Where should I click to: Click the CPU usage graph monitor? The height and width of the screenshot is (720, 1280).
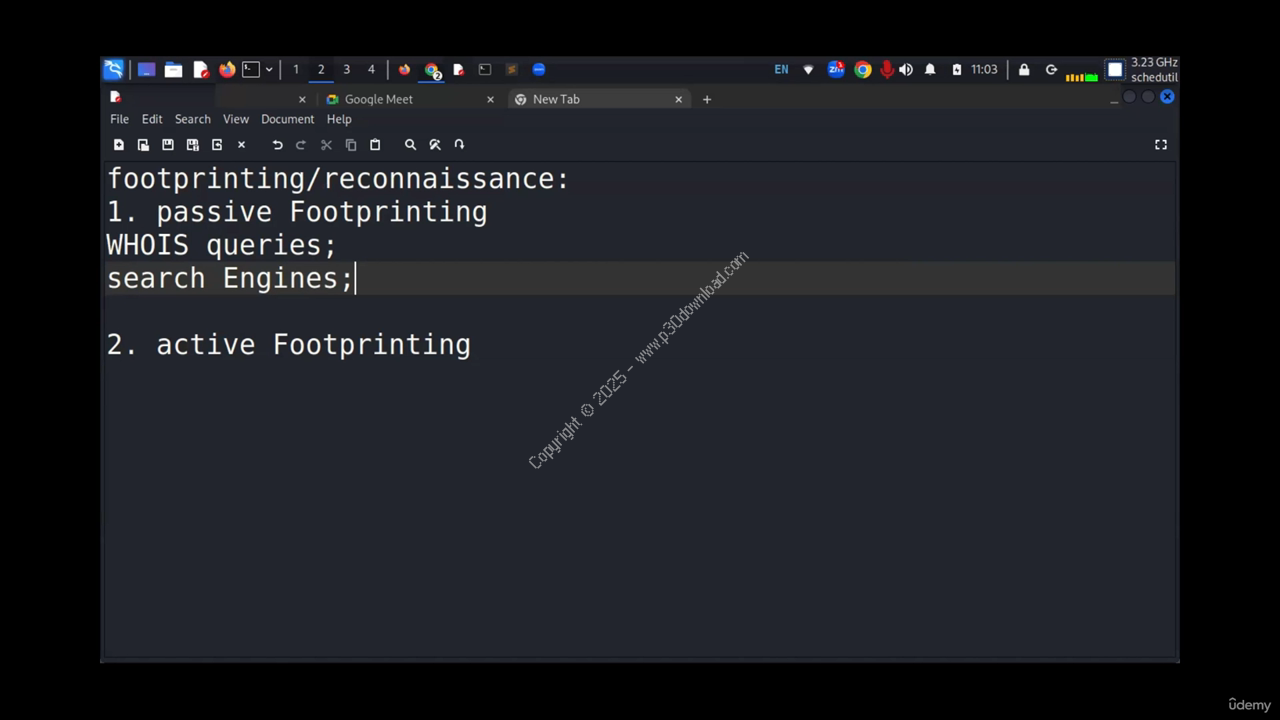(x=1081, y=74)
